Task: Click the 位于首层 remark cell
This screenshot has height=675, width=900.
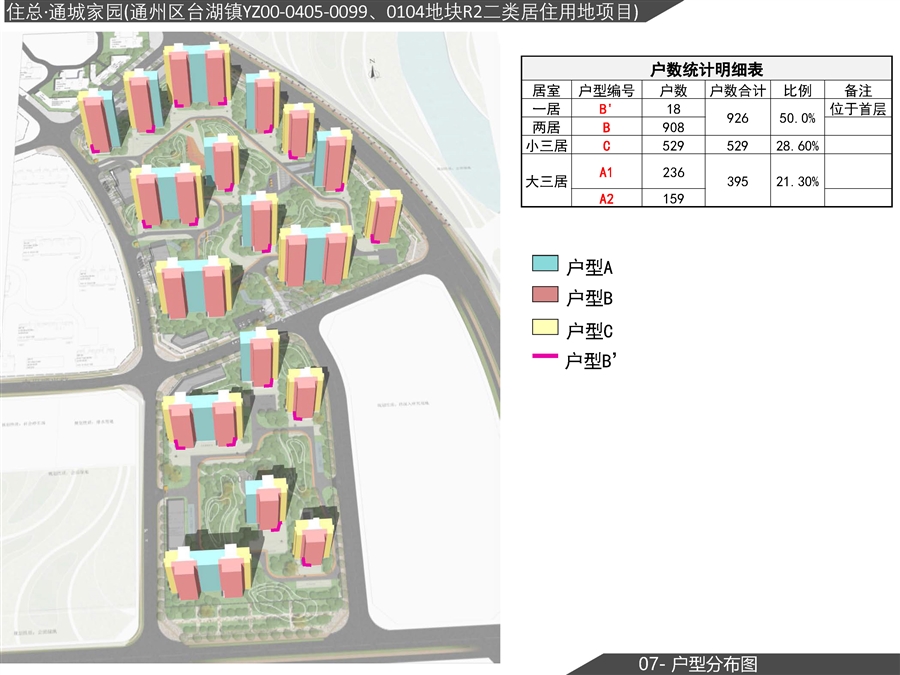Action: [858, 109]
